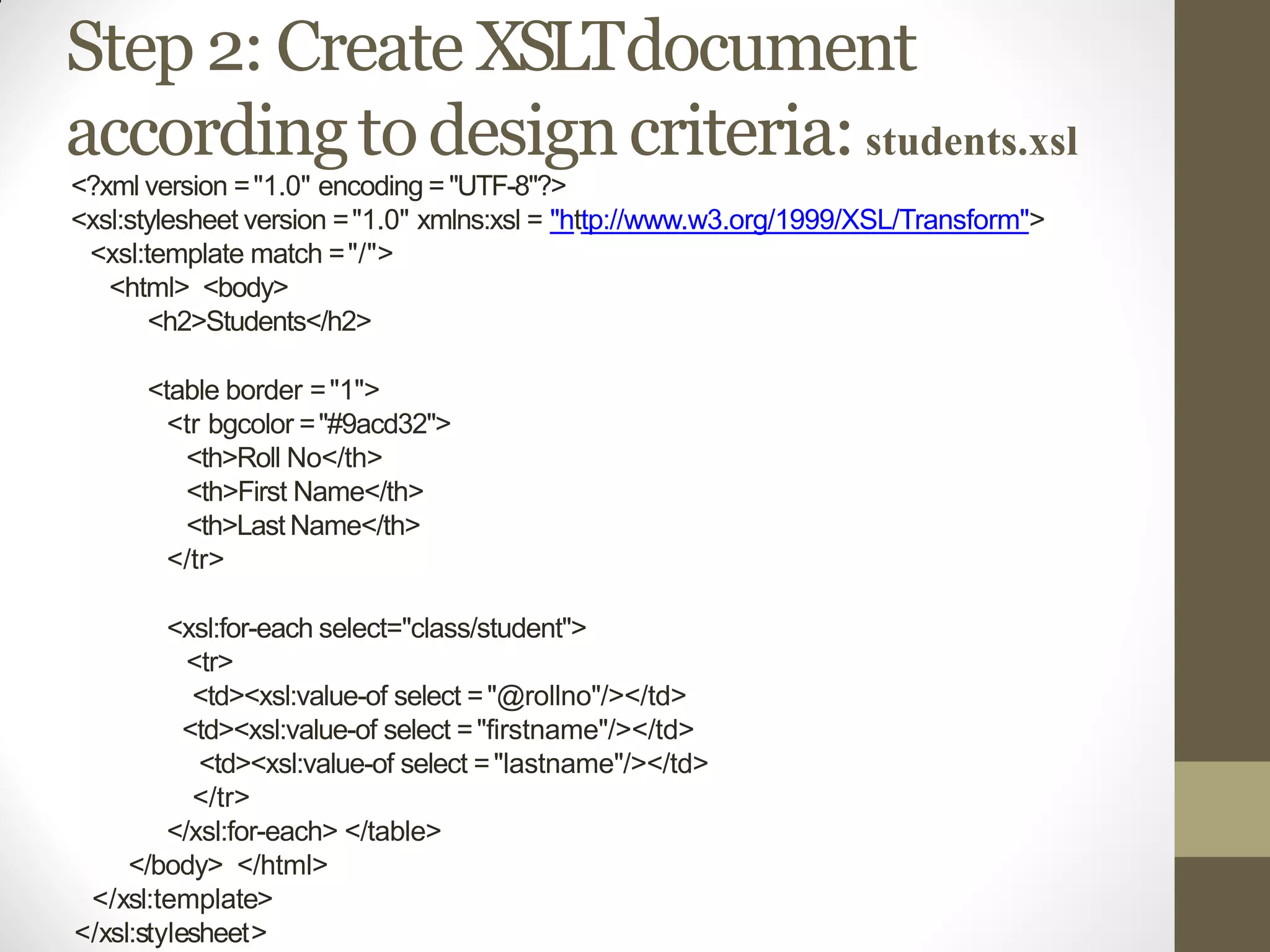Image resolution: width=1270 pixels, height=952 pixels.
Task: Click the slide title "Step 2: Create XSLT document"
Action: 492,48
